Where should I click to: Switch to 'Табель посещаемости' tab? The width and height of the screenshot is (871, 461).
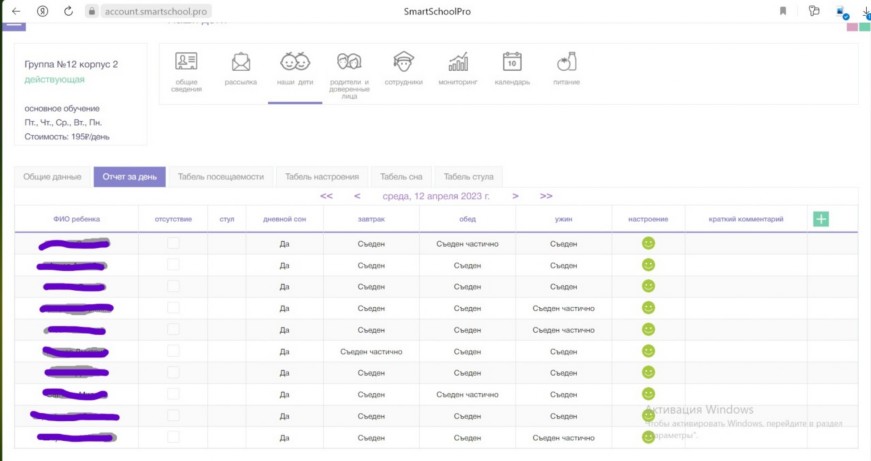(221, 177)
